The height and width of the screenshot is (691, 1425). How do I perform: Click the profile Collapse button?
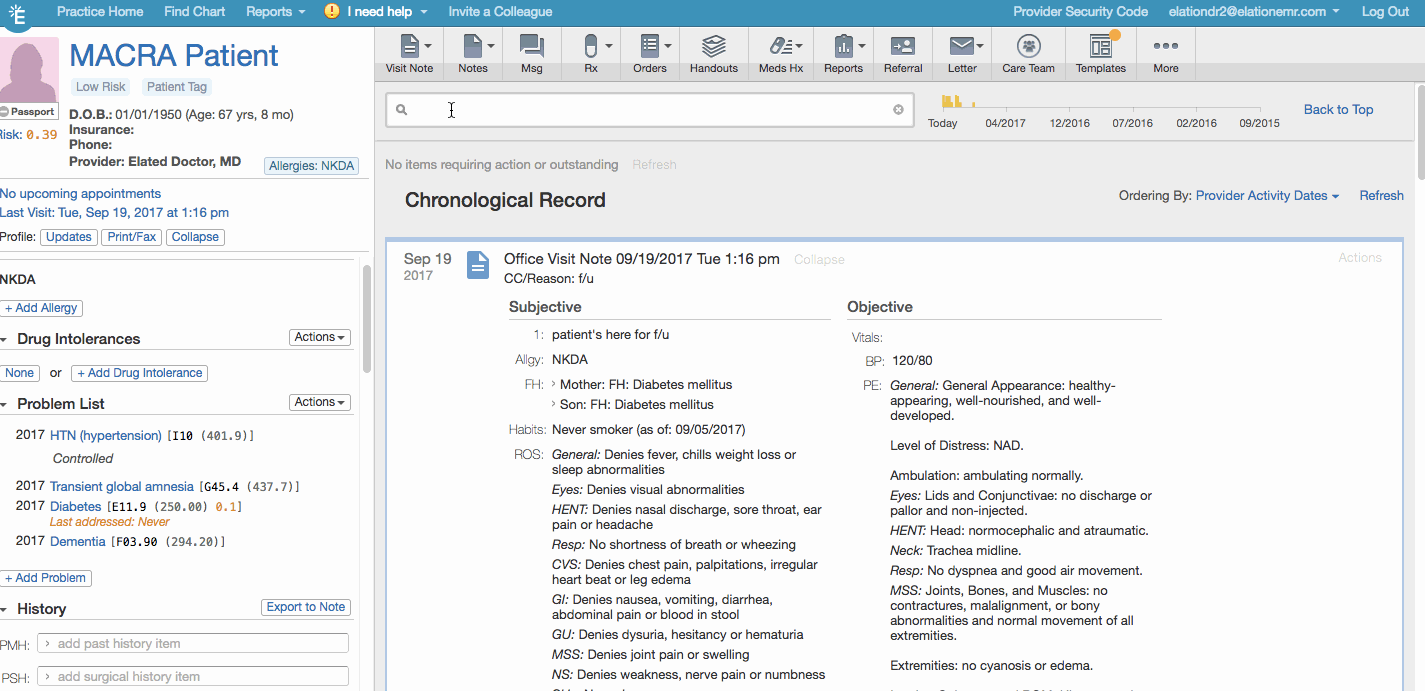point(195,237)
